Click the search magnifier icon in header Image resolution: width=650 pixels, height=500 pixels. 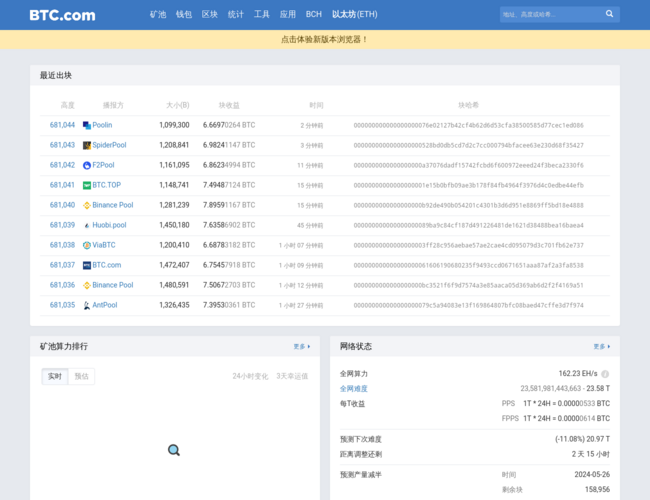(x=609, y=14)
